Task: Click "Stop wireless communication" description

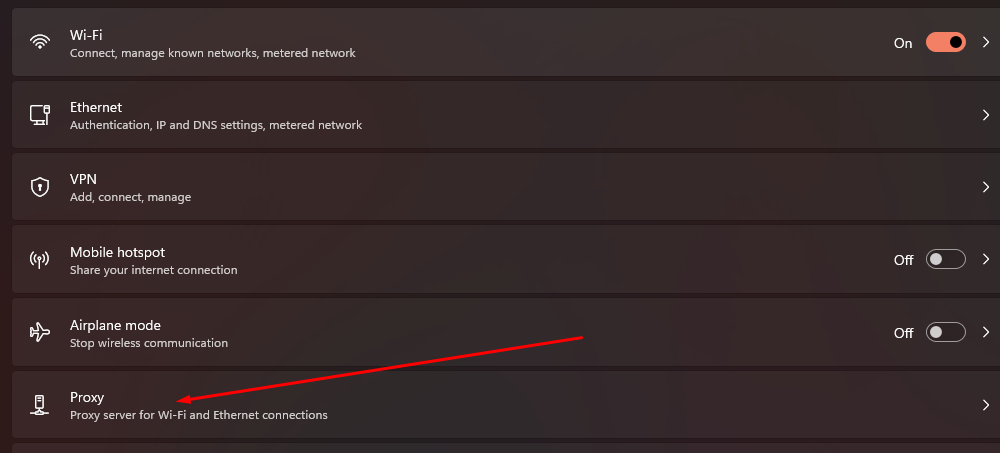Action: tap(148, 343)
